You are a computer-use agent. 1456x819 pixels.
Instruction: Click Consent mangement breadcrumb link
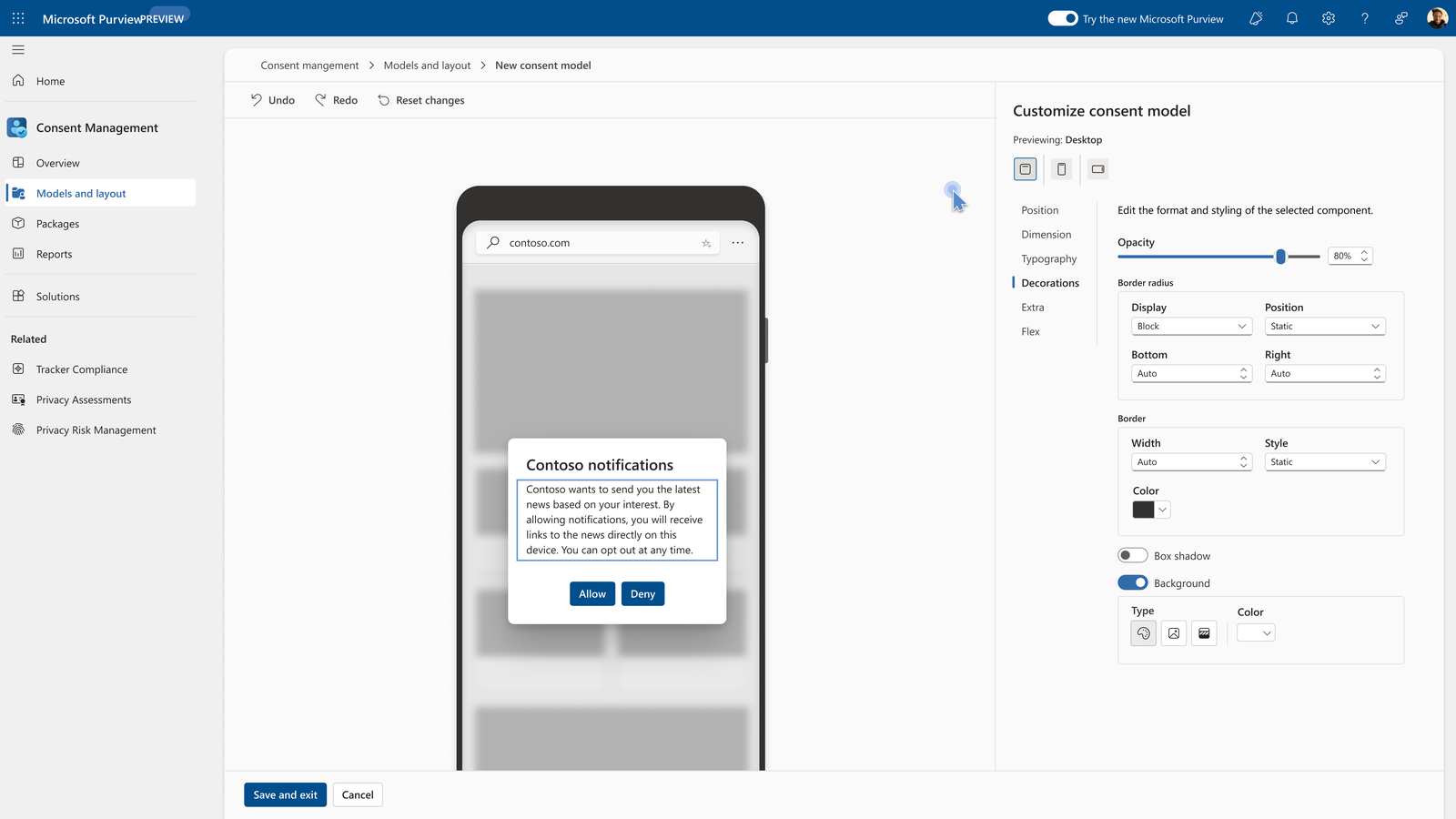pyautogui.click(x=309, y=66)
